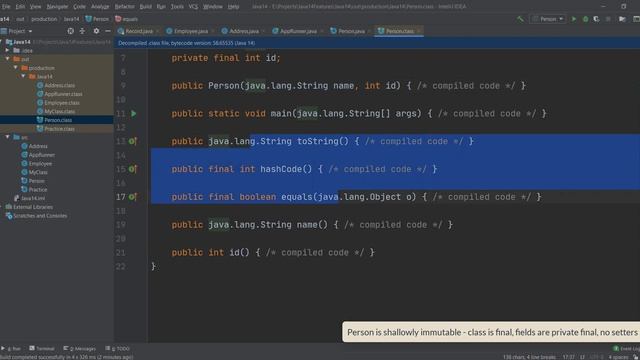Image resolution: width=640 pixels, height=360 pixels.
Task: Click the grayed-out Stop icon in toolbar
Action: [608, 19]
